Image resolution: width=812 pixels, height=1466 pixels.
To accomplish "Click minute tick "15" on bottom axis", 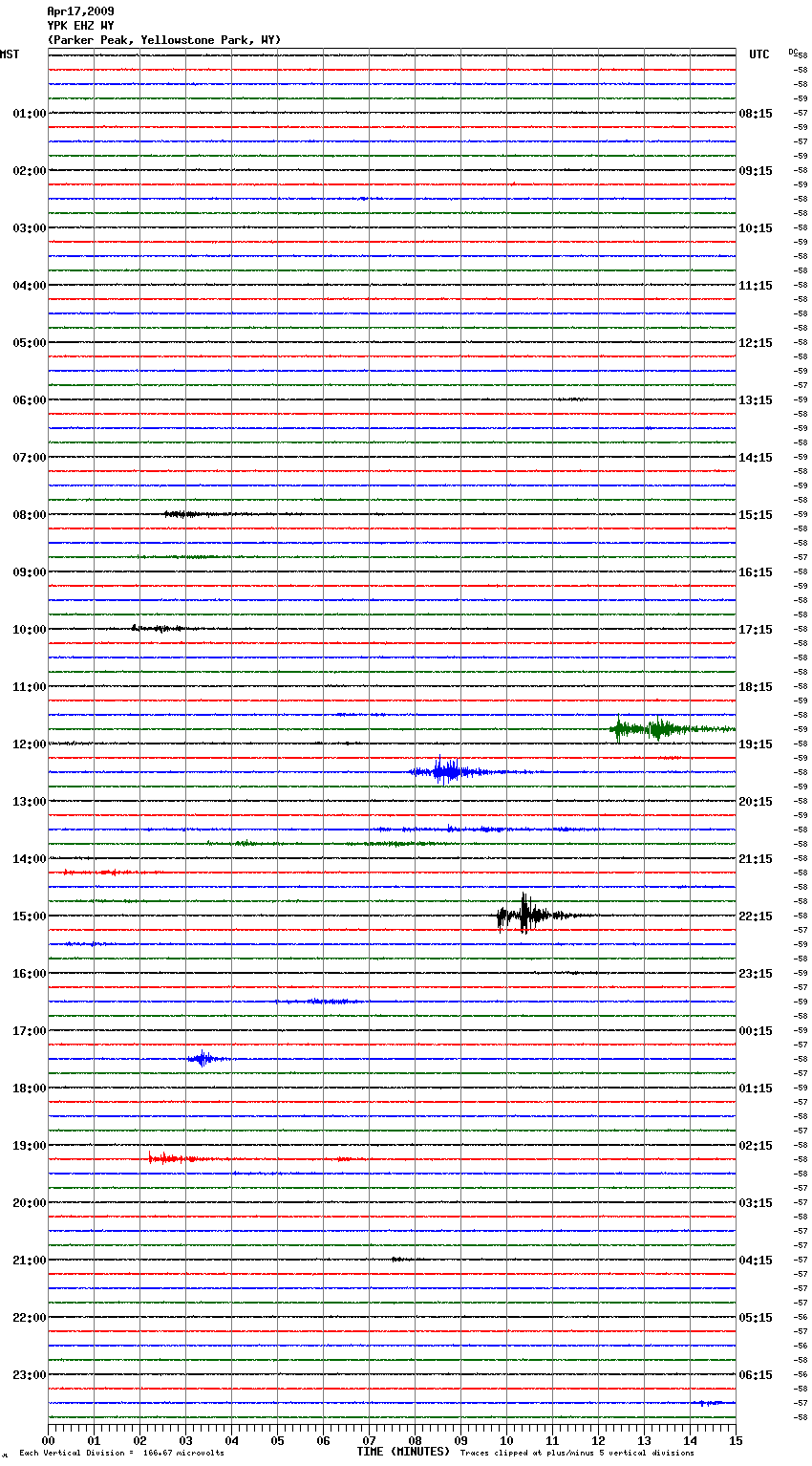I will click(x=736, y=1440).
